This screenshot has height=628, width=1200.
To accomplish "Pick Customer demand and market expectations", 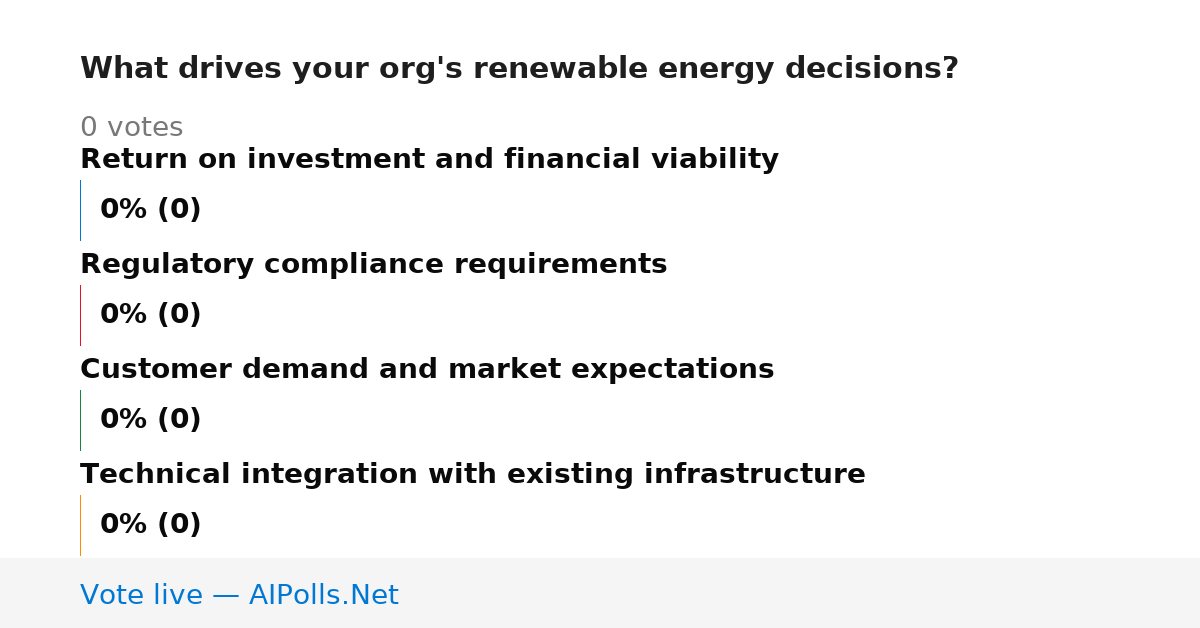I will coord(427,370).
